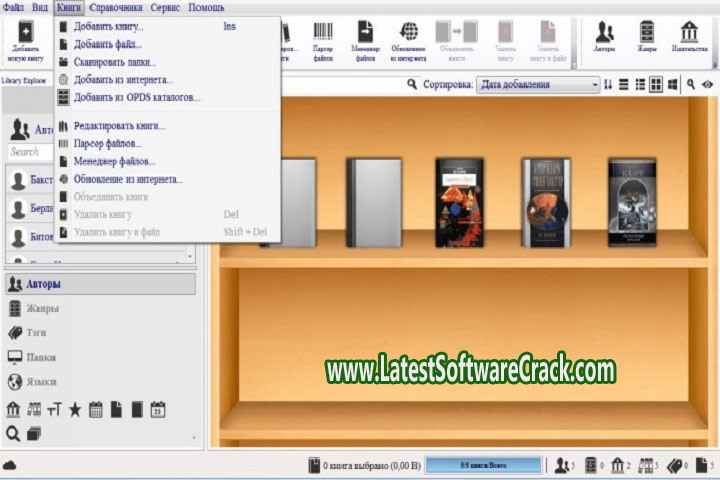Image resolution: width=720 pixels, height=480 pixels.
Task: Click the sort order direction icon
Action: click(x=608, y=85)
